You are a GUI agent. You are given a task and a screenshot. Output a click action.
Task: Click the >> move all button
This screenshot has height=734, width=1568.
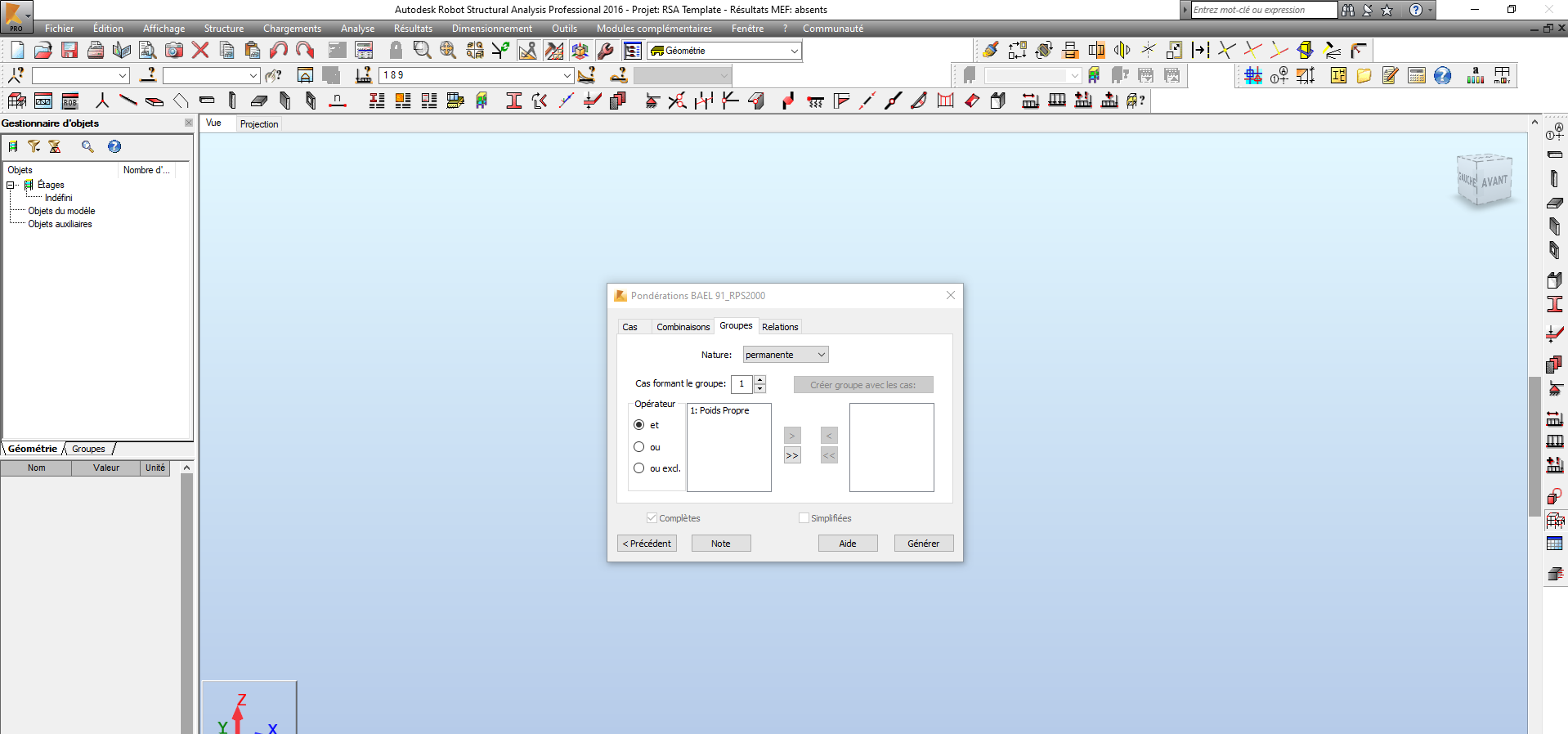[792, 455]
